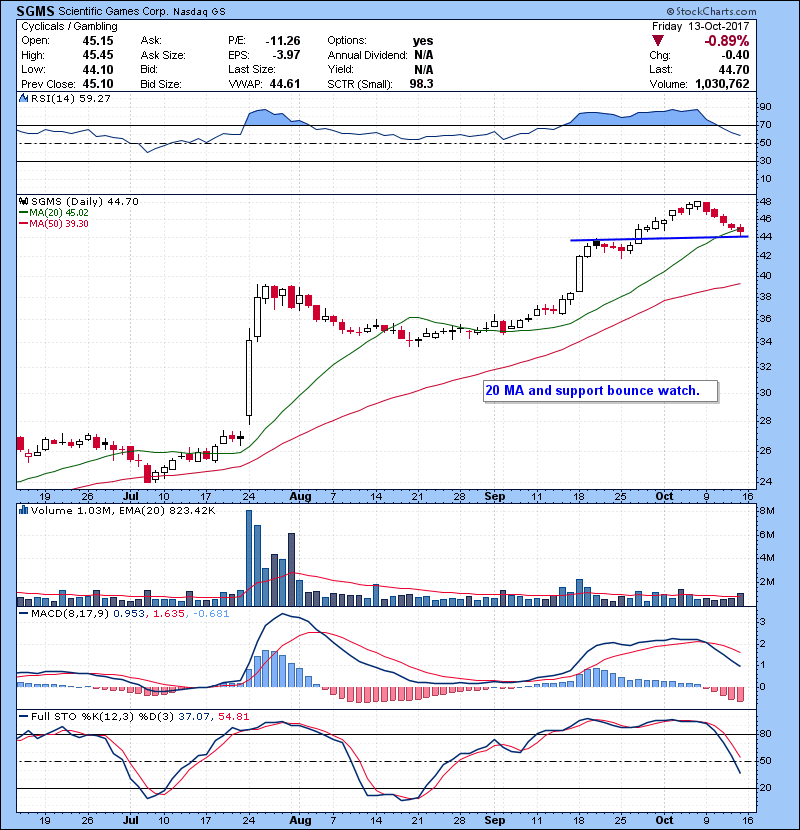Click the P/E value -11.26
Image resolution: width=800 pixels, height=830 pixels.
tap(283, 41)
